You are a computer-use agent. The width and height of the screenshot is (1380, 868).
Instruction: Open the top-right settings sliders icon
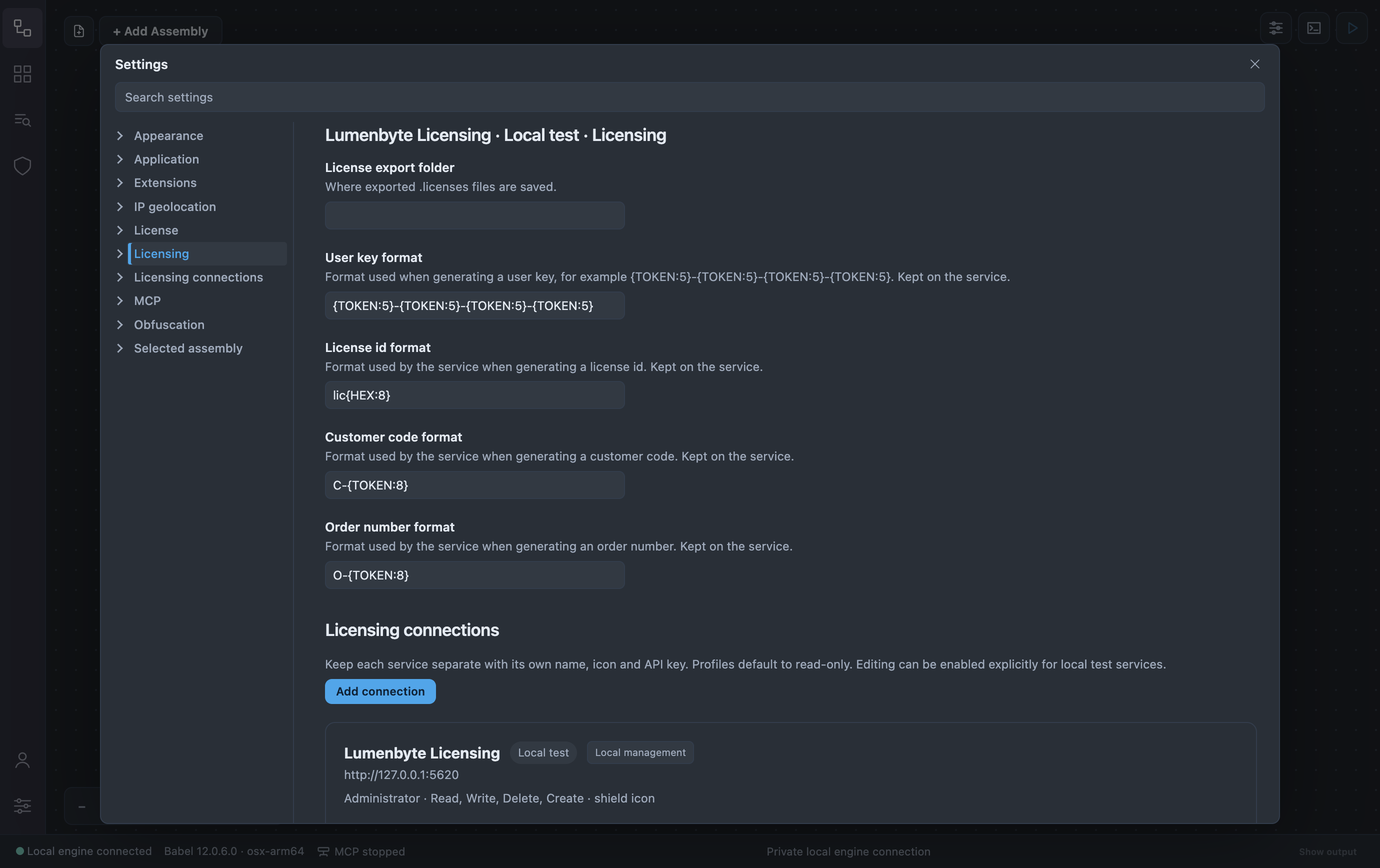coord(1275,28)
